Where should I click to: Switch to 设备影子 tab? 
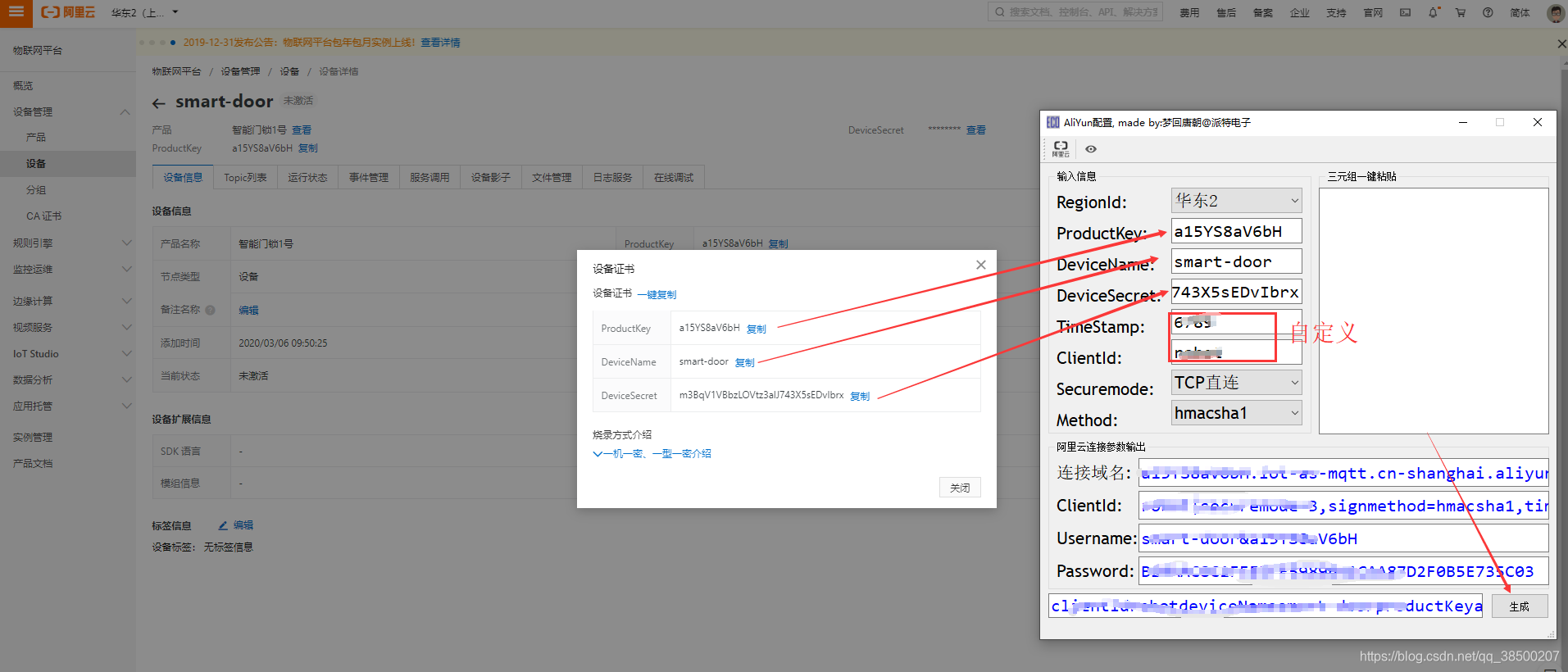(x=490, y=177)
